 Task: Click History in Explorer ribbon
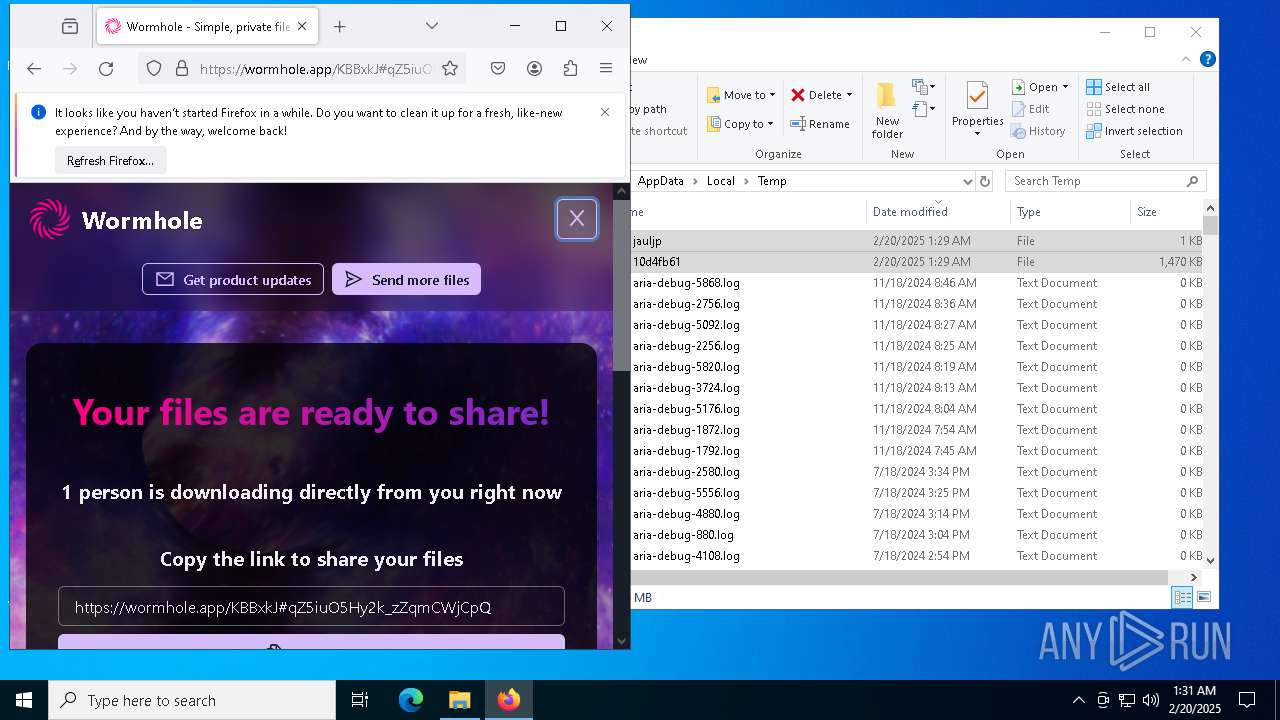[x=1038, y=131]
